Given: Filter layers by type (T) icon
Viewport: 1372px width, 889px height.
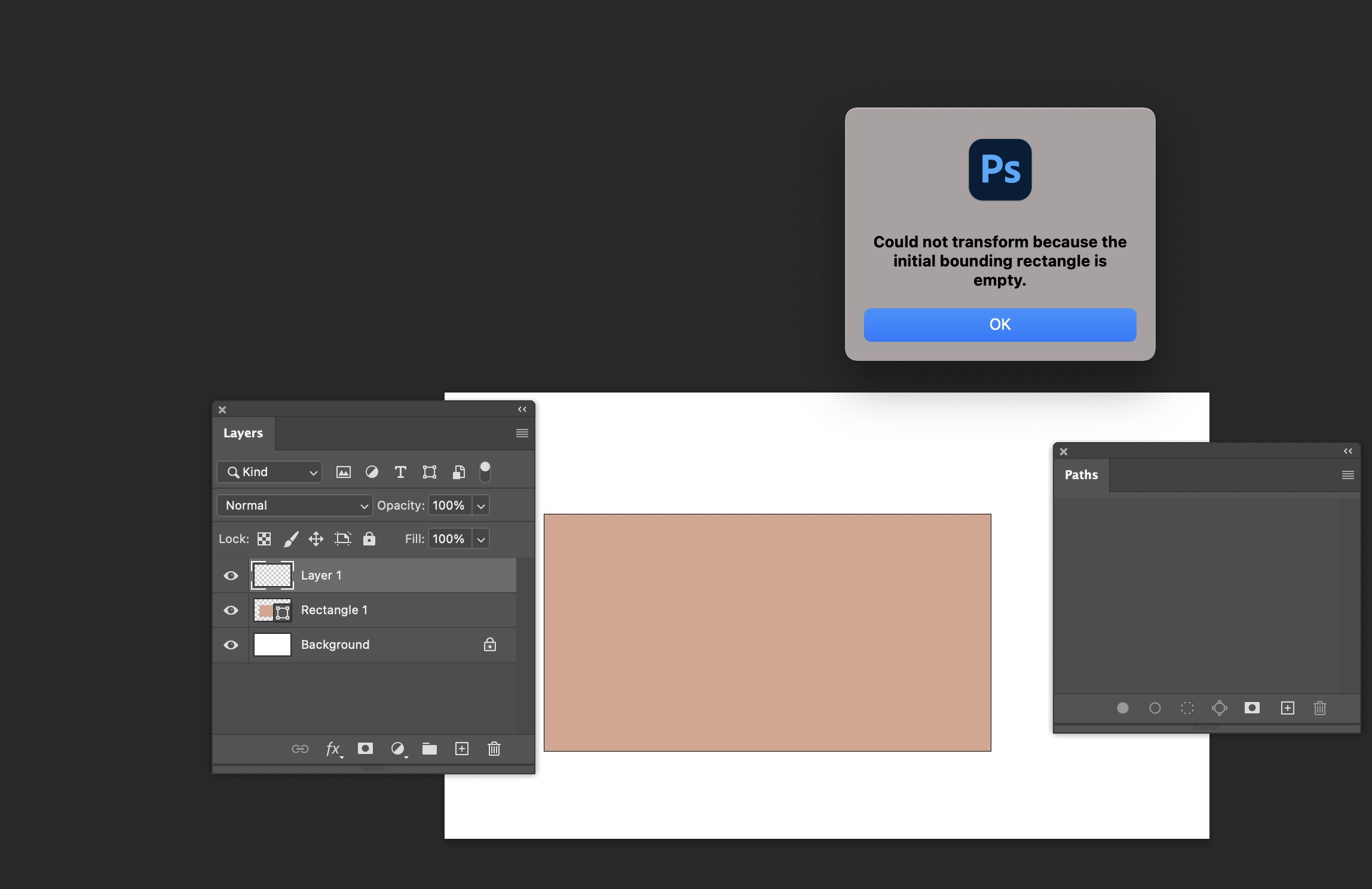Looking at the screenshot, I should [400, 472].
